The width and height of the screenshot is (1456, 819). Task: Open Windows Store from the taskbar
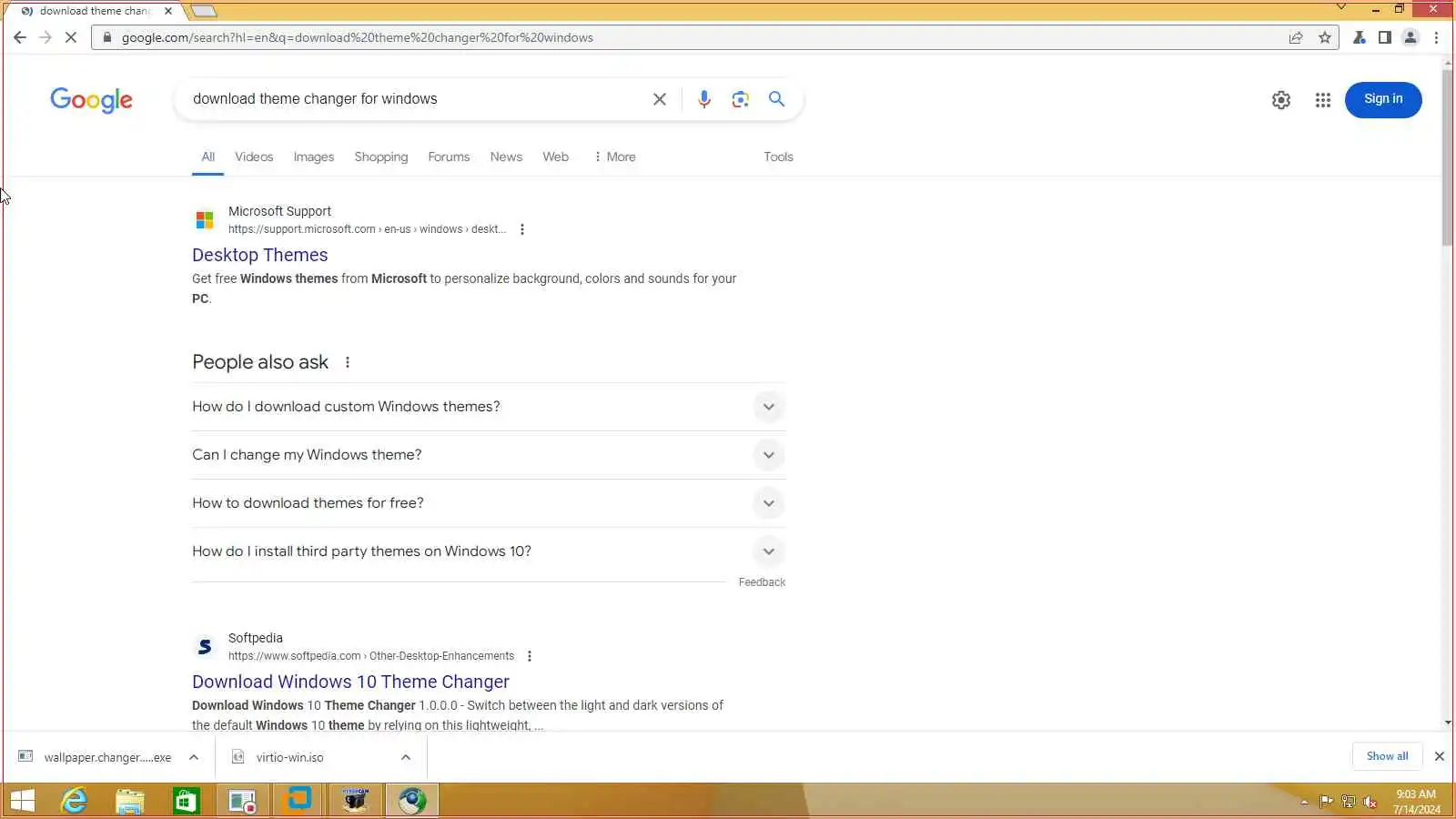(187, 801)
